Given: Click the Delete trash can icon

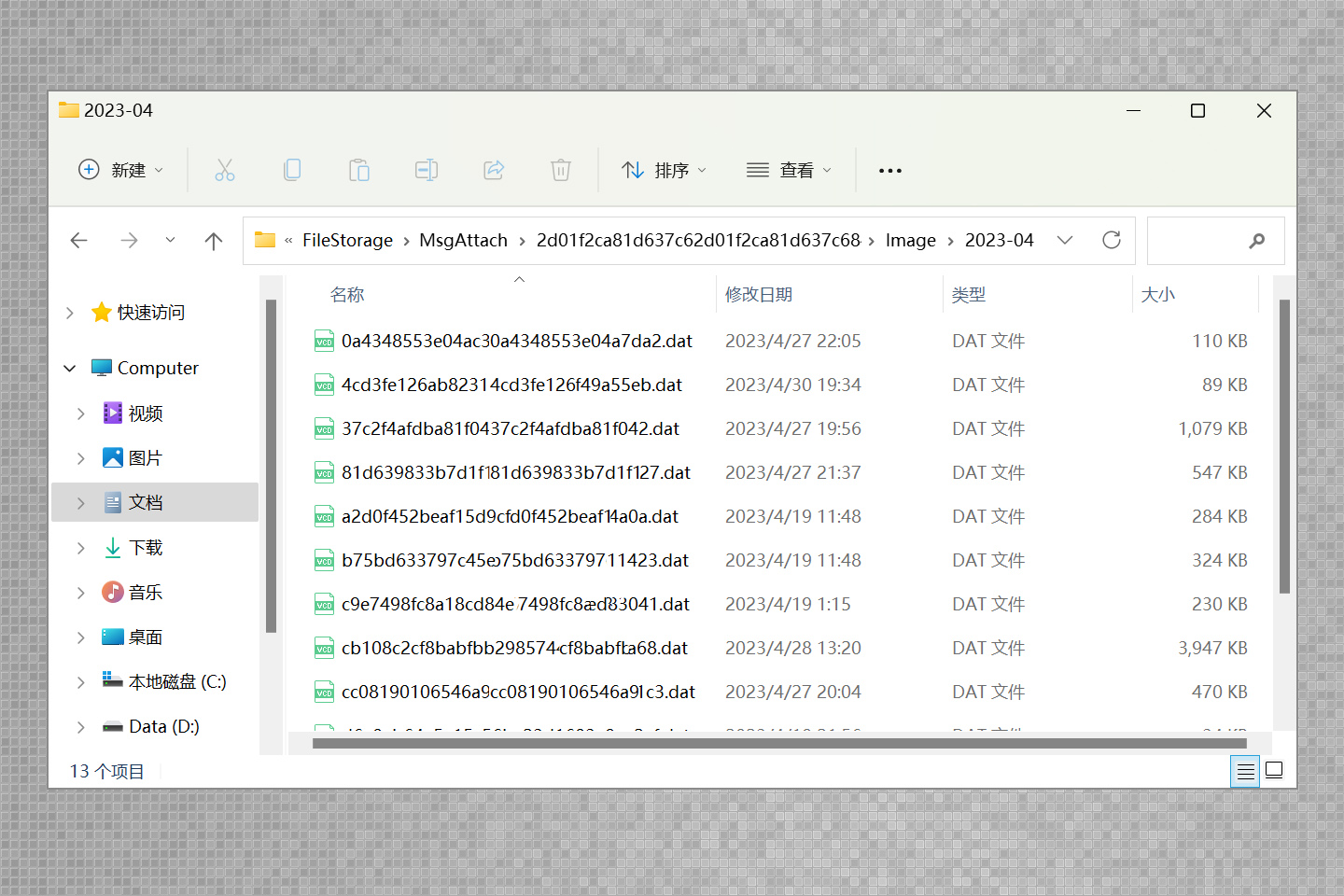Looking at the screenshot, I should point(561,170).
